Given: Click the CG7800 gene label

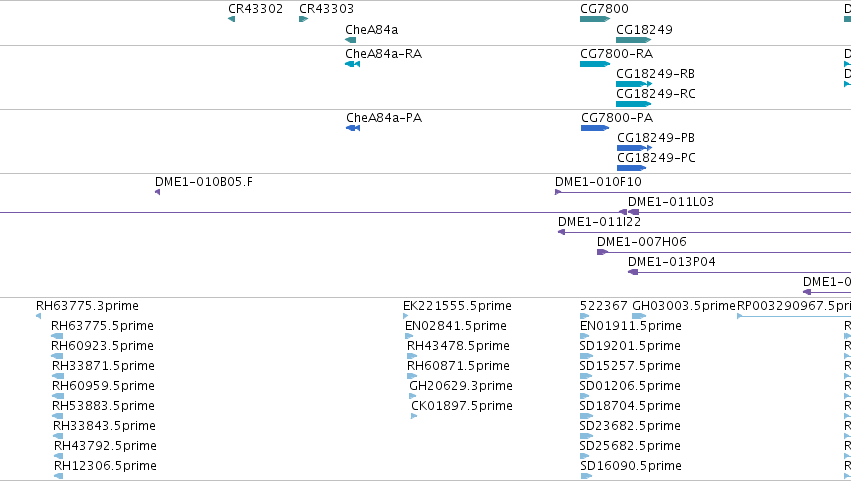Looking at the screenshot, I should click(604, 9).
